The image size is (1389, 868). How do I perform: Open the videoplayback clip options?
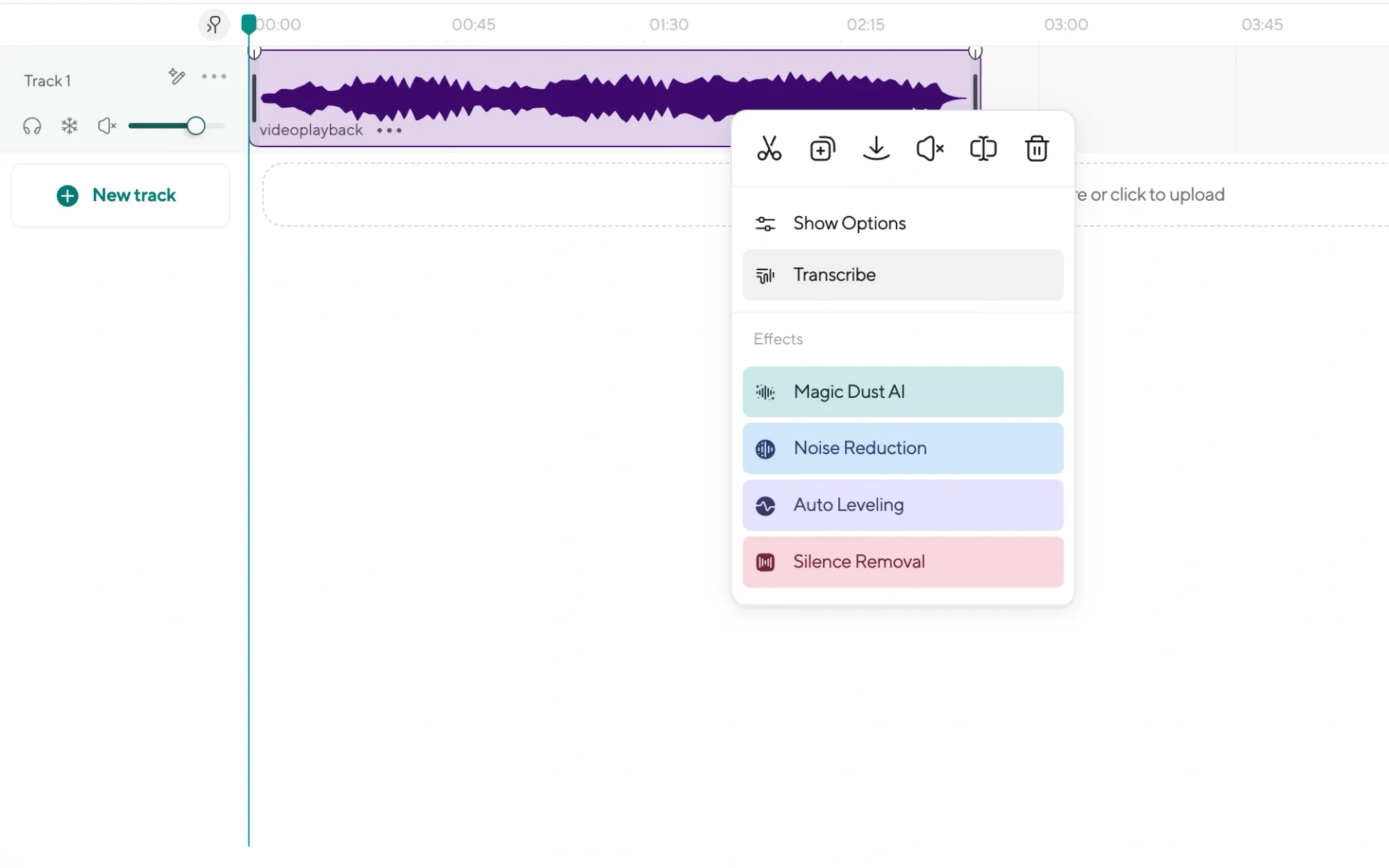pyautogui.click(x=389, y=130)
